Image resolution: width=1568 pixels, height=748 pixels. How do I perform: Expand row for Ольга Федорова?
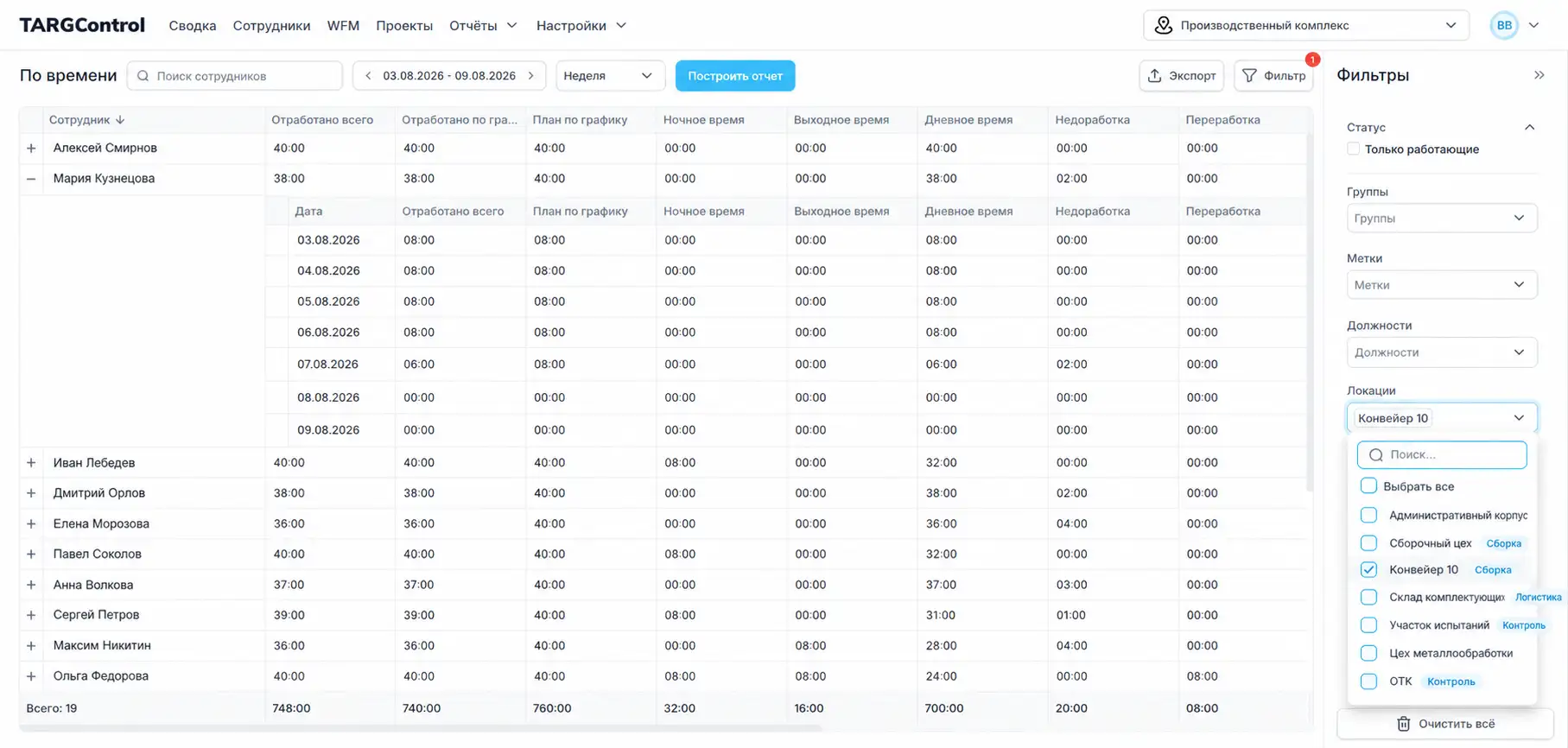(x=31, y=676)
